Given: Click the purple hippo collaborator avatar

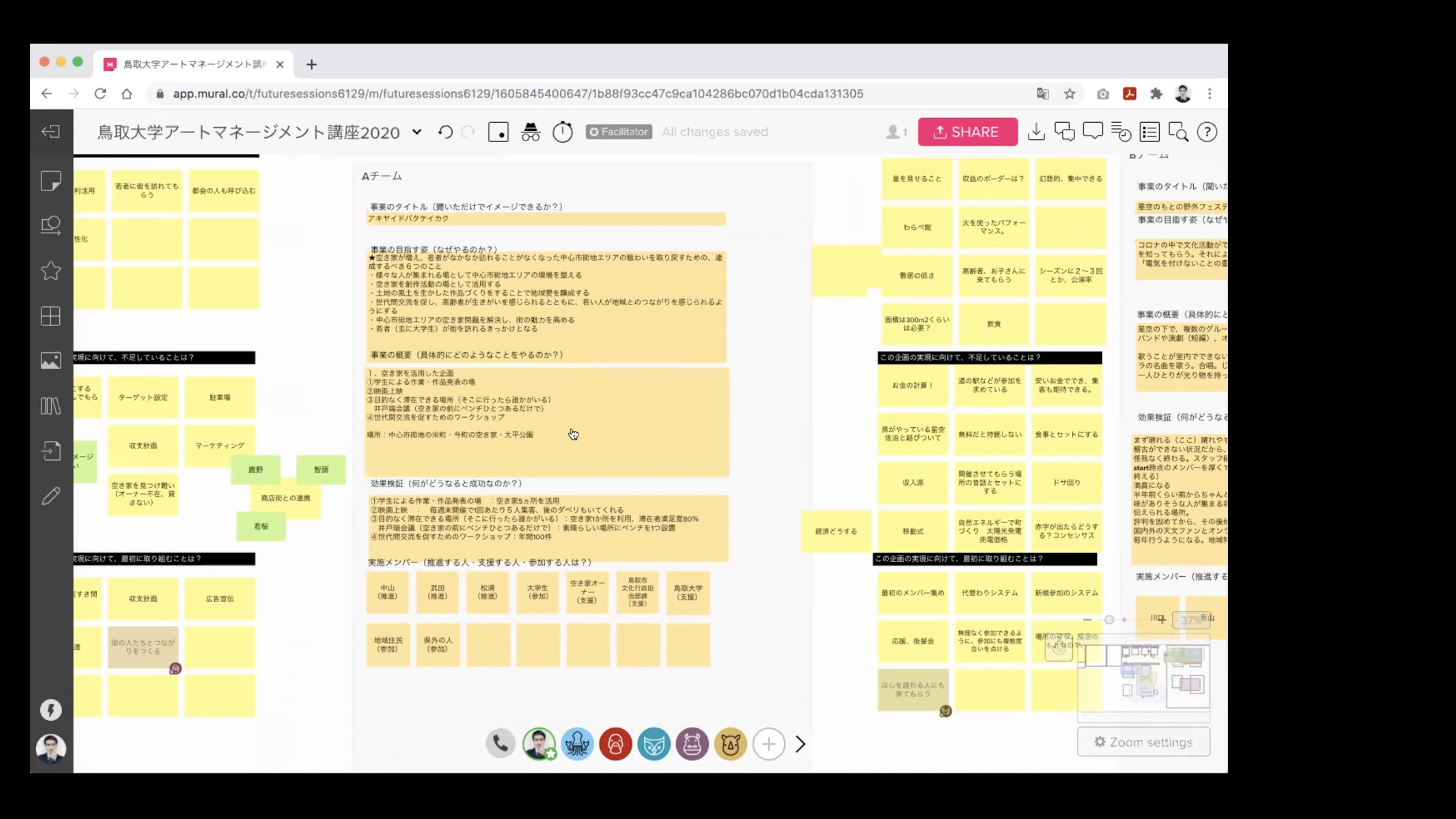Looking at the screenshot, I should point(692,744).
